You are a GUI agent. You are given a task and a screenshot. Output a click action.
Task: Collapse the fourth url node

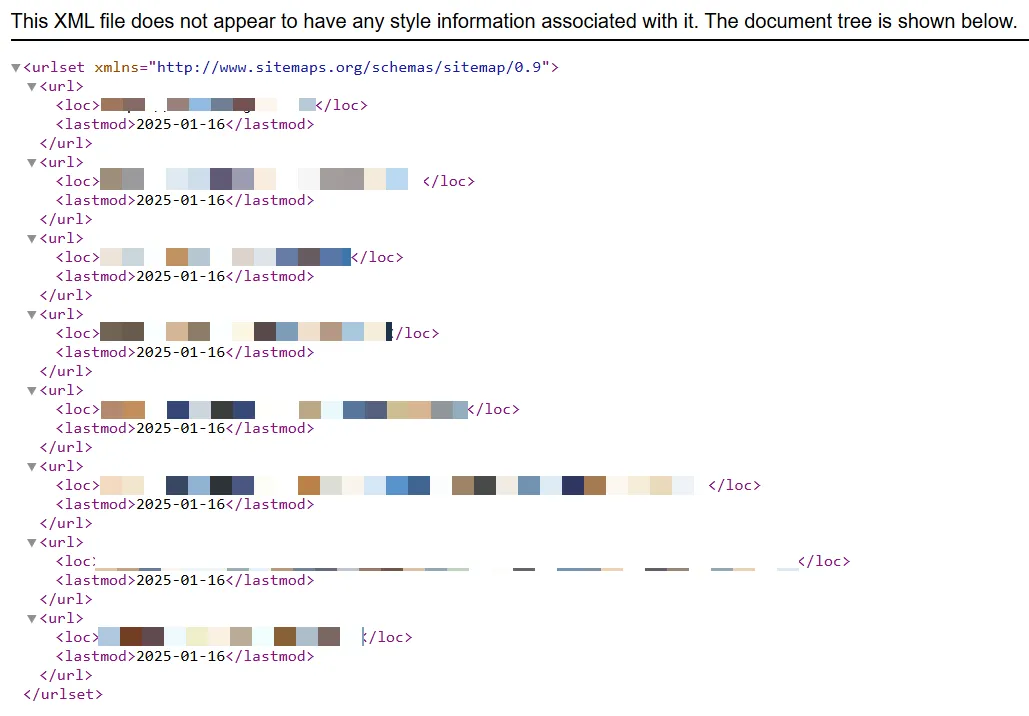point(32,315)
